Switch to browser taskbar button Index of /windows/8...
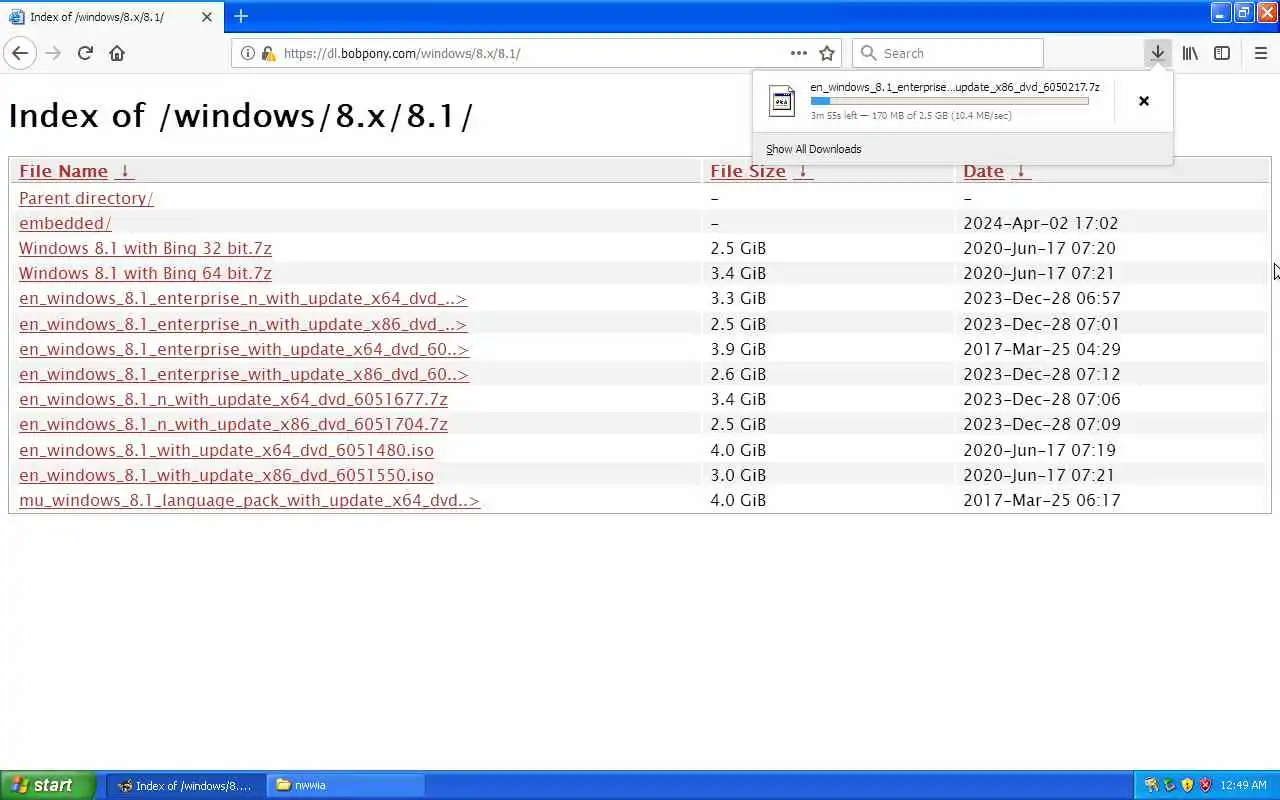The height and width of the screenshot is (800, 1280). [x=186, y=785]
